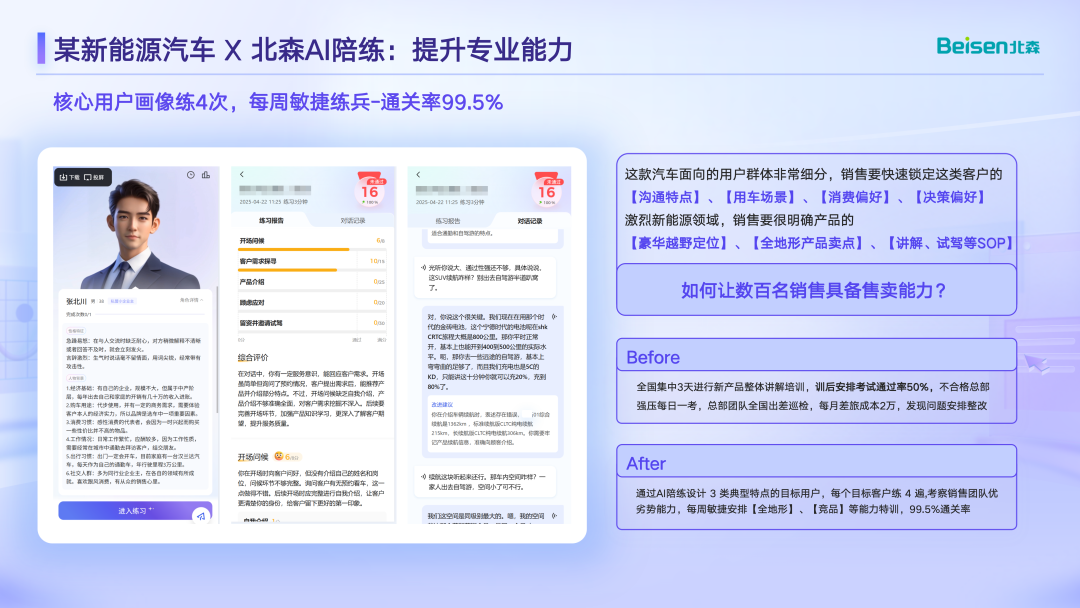Viewport: 1080px width, 608px height.
Task: Open the bar chart statistics icon
Action: pos(206,175)
